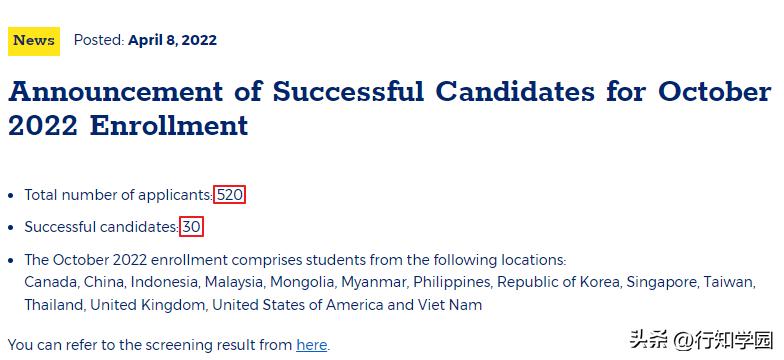
Task: Click the "Posted:" label
Action: coord(99,40)
